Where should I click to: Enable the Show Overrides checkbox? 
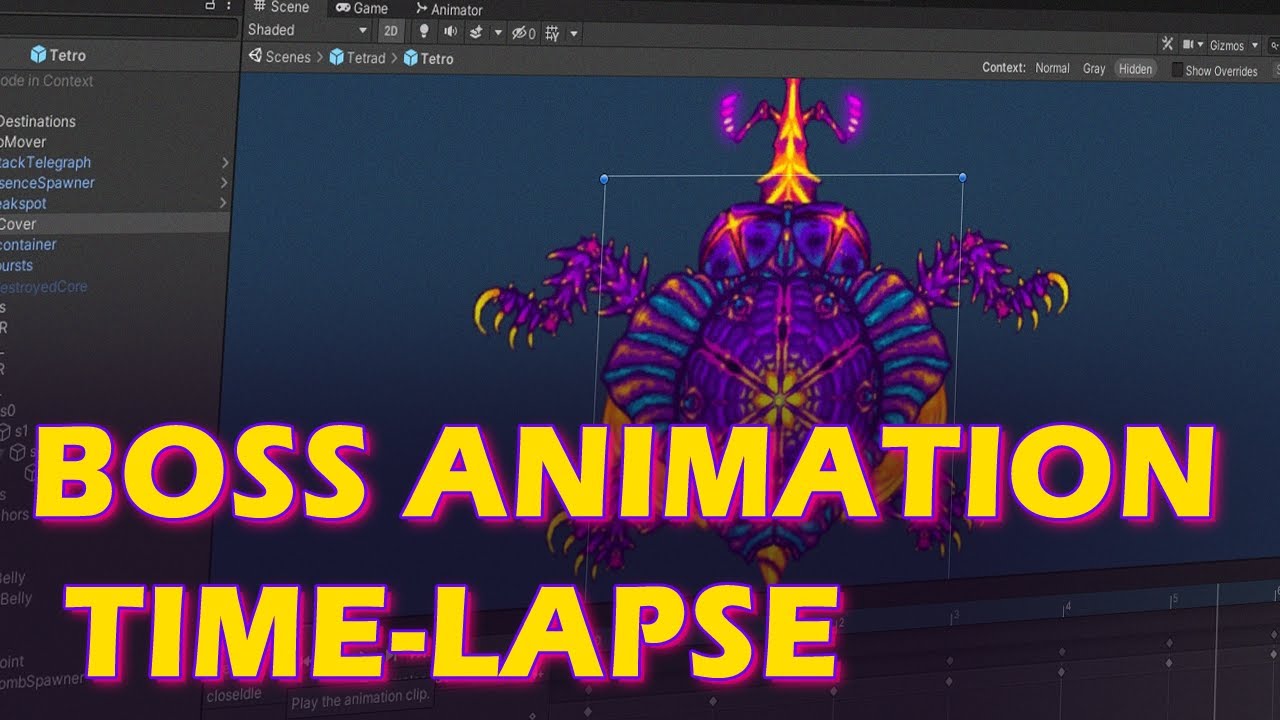tap(1177, 70)
